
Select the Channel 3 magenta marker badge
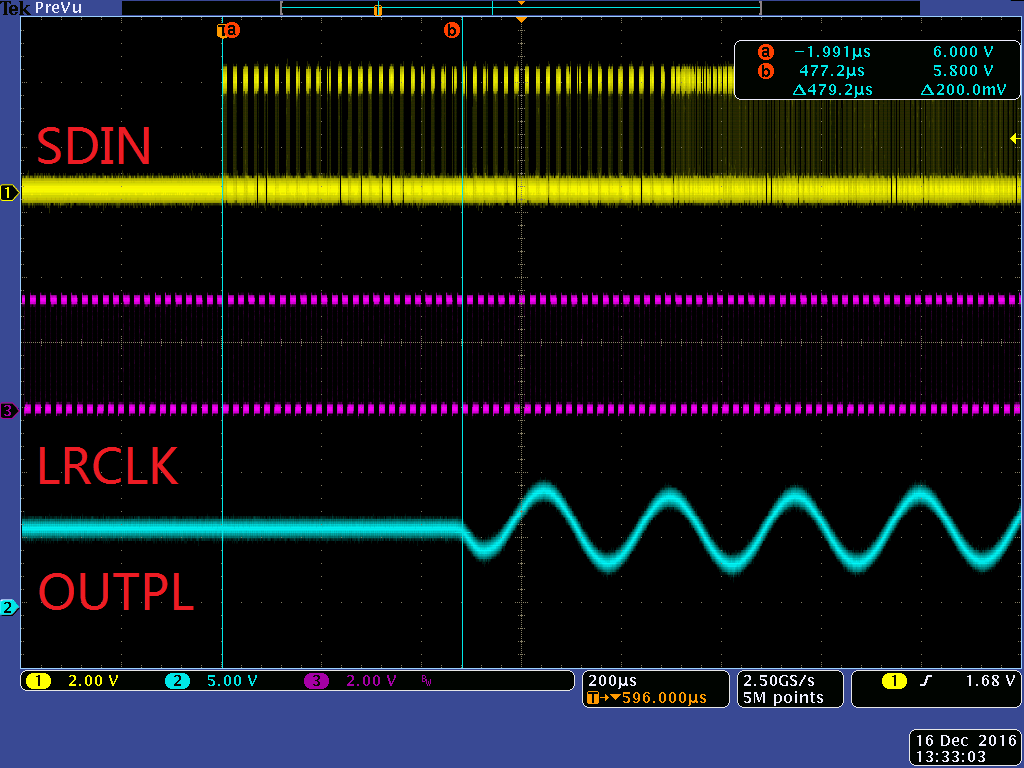8,410
